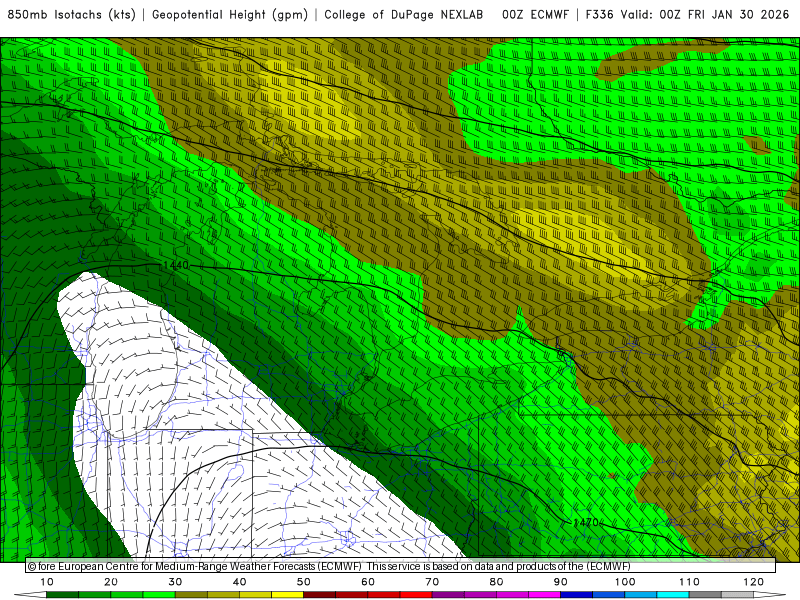Click the darkest green 10-15 kt swatch
Screen dimensions: 800x600
62,595
